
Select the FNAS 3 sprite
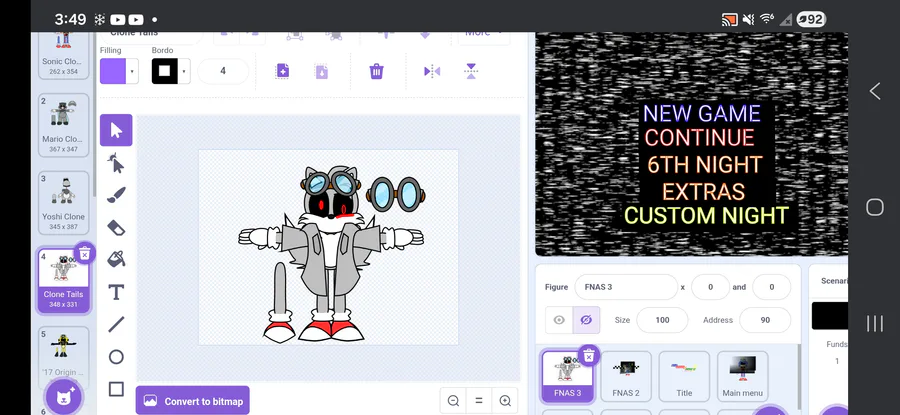click(x=568, y=377)
